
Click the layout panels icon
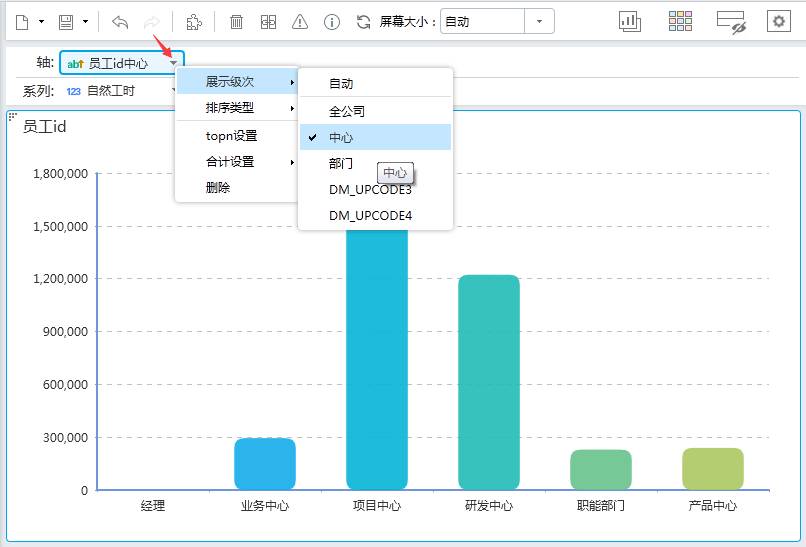tap(268, 22)
